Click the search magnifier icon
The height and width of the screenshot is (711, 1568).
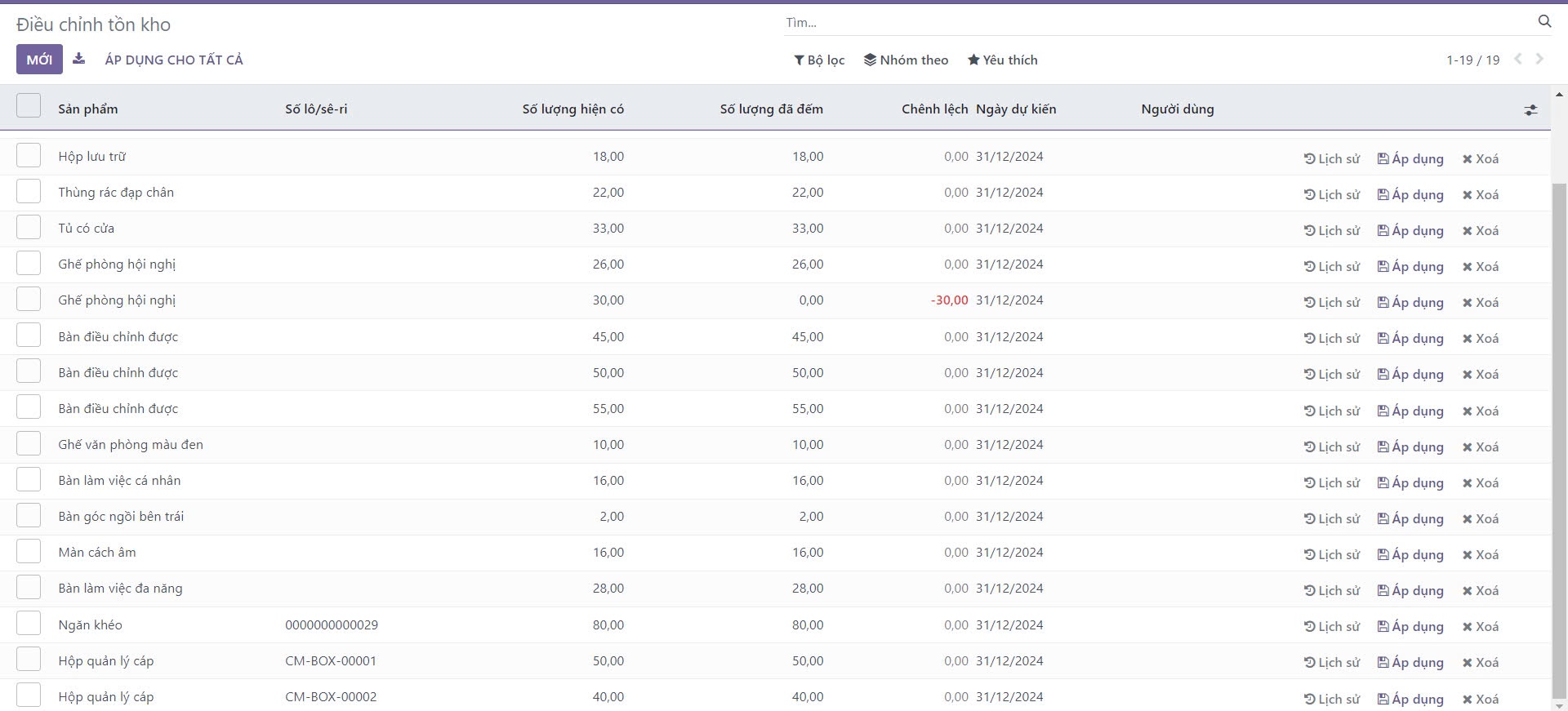click(1544, 22)
